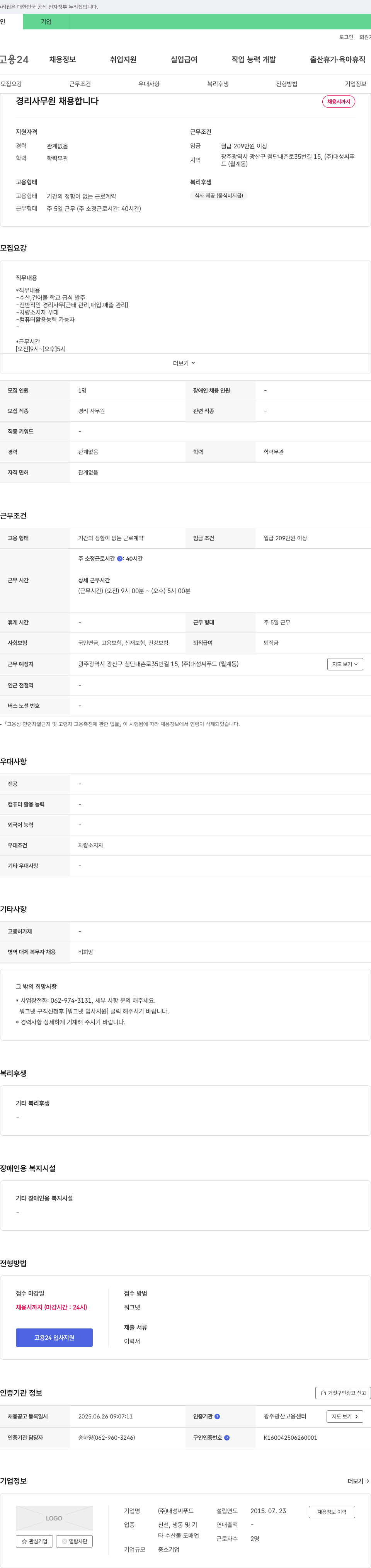Switch to the 기업 top tab
371x1568 pixels.
click(x=46, y=22)
